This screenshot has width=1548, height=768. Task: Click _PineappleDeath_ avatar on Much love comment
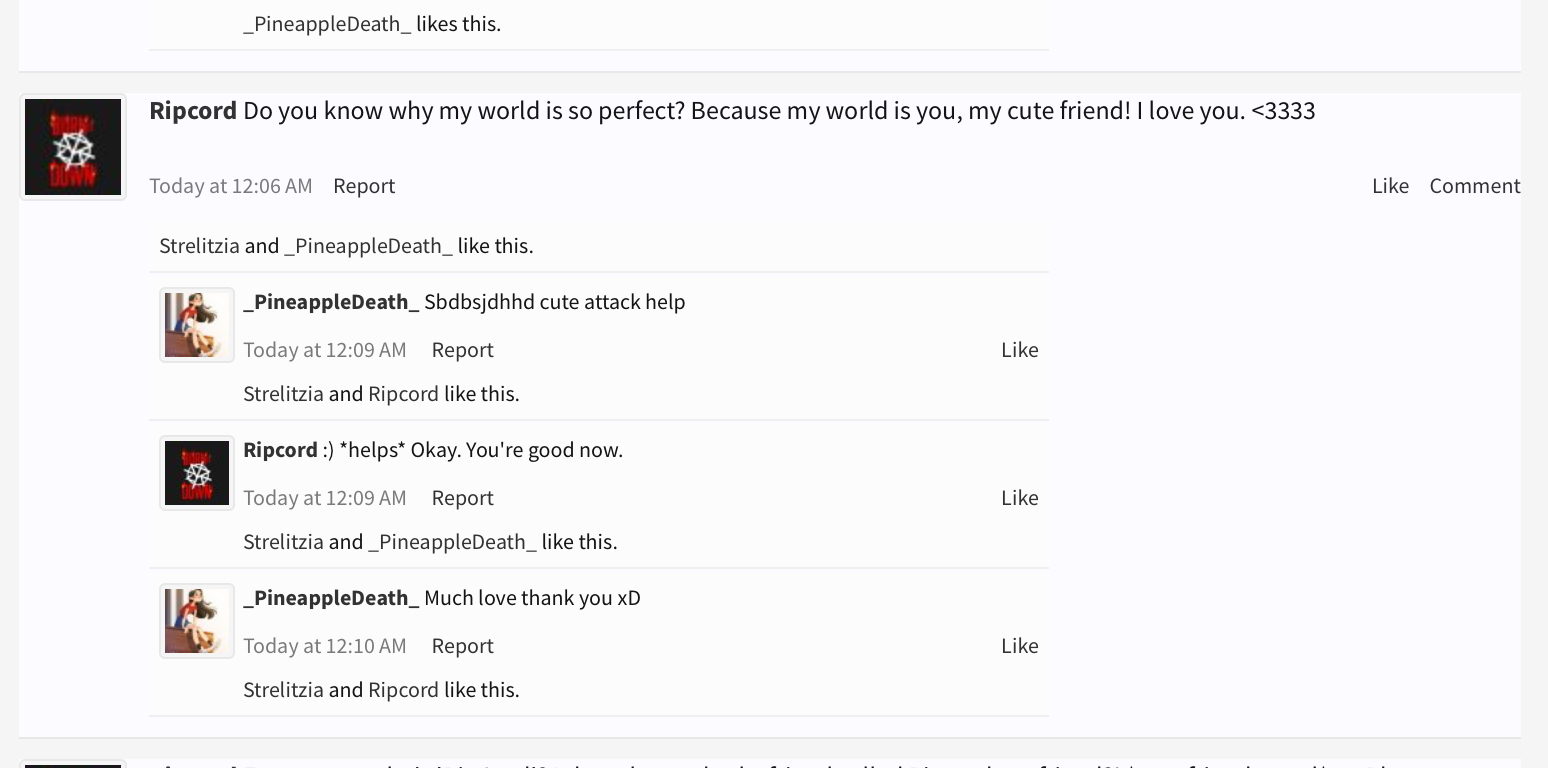coord(197,620)
